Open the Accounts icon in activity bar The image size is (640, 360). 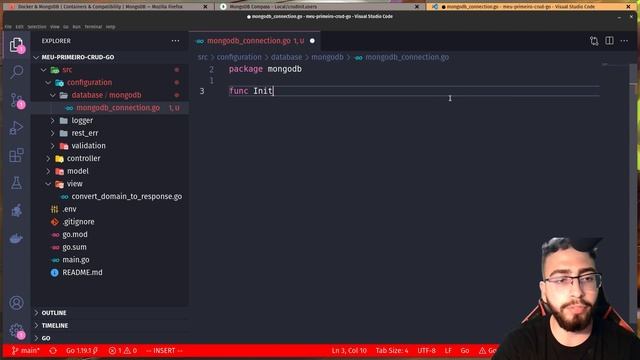16,303
